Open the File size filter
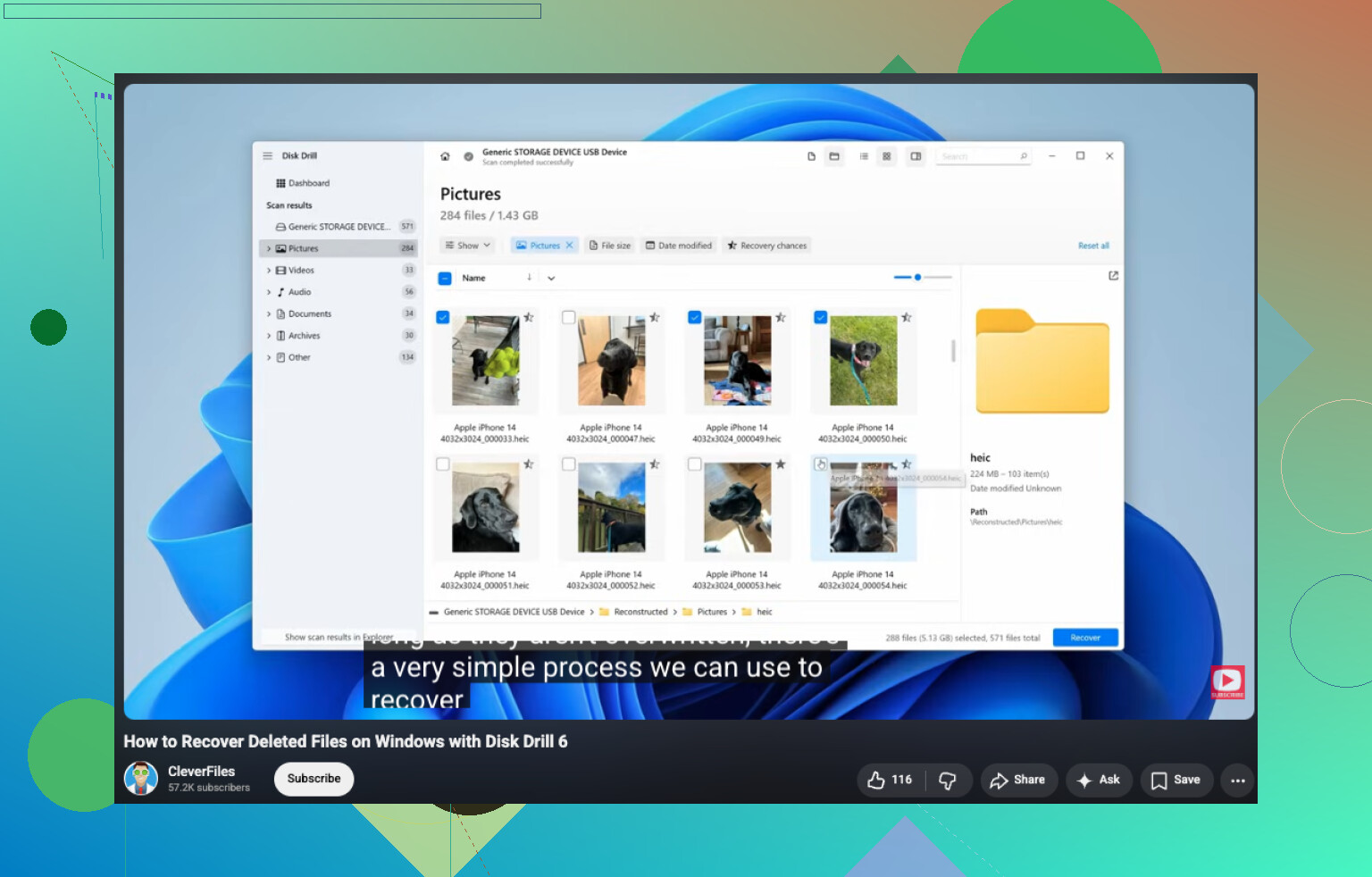Screen dimensions: 1372x877 [x=610, y=245]
